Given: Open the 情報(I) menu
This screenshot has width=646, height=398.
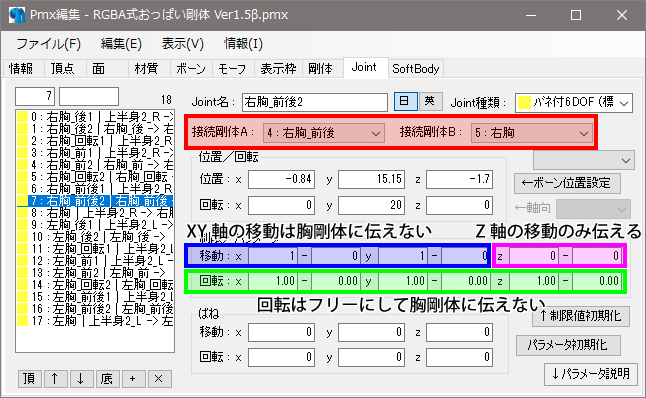Looking at the screenshot, I should tap(243, 44).
